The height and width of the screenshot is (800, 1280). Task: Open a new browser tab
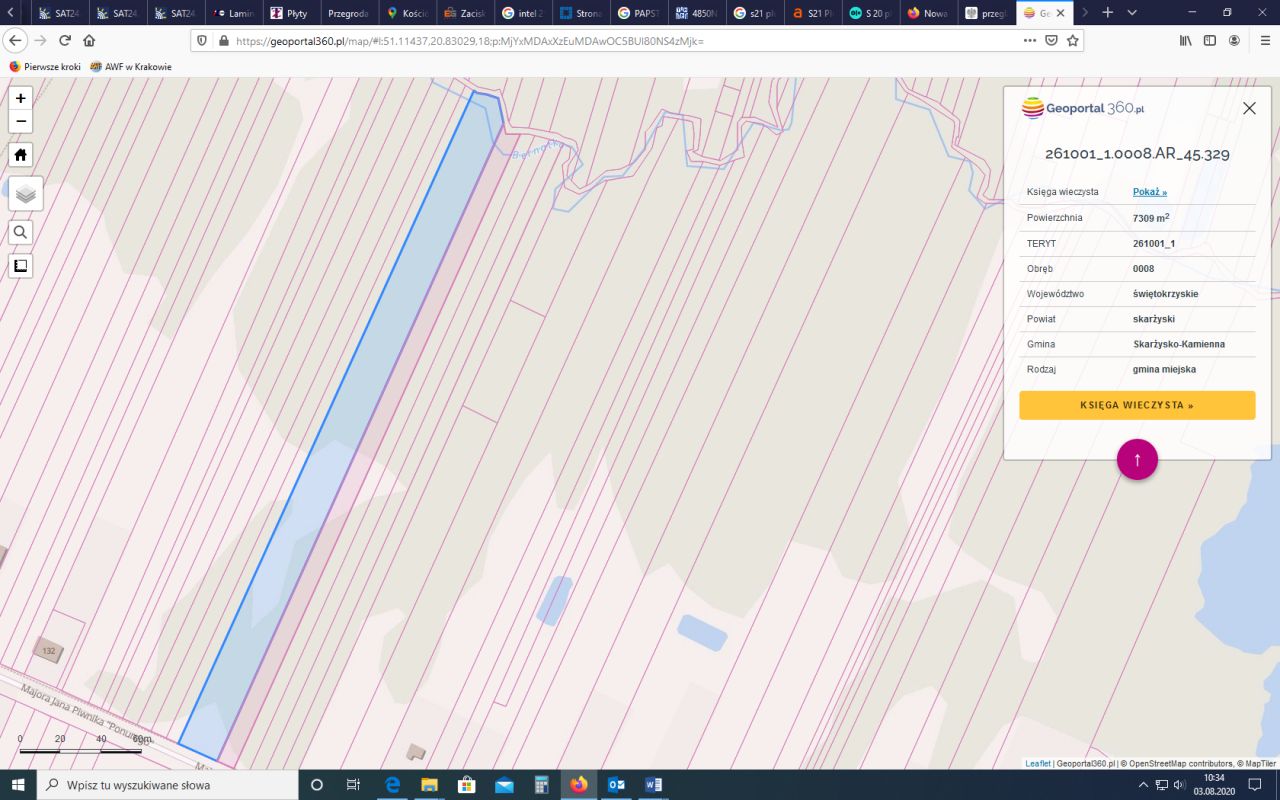coord(1107,13)
